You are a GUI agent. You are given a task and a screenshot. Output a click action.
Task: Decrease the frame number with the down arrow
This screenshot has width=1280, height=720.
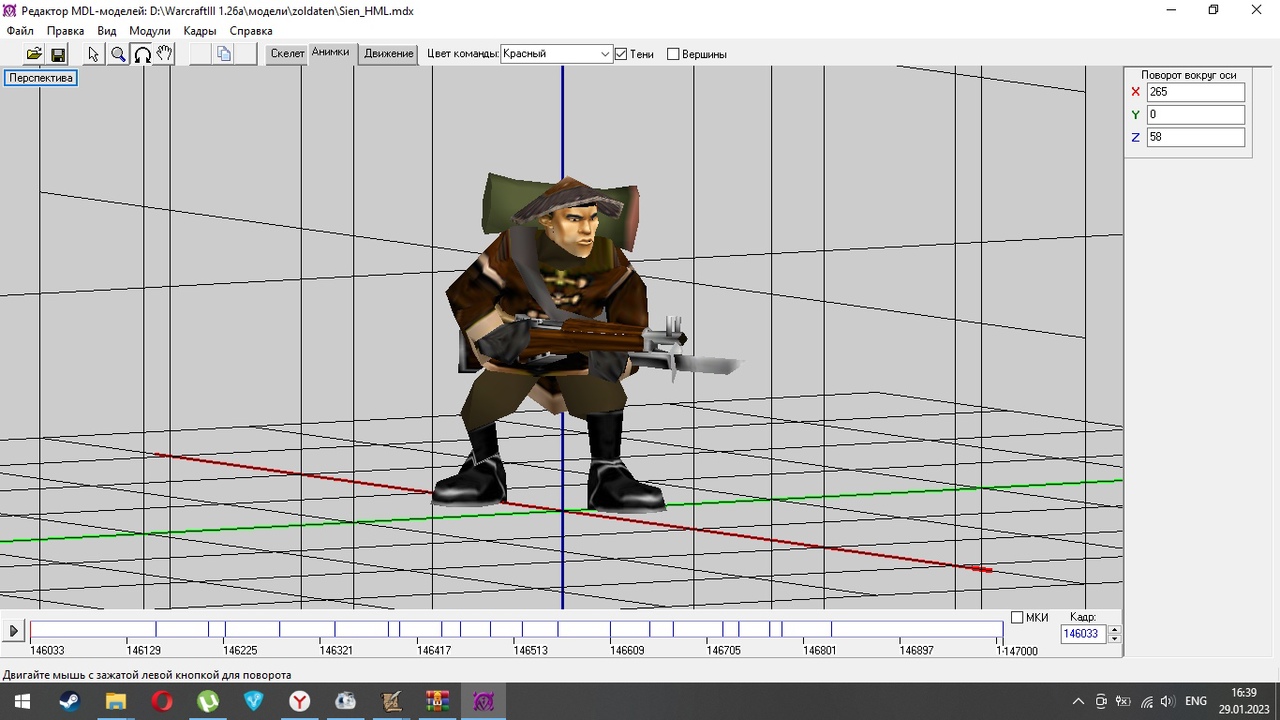click(x=1115, y=639)
